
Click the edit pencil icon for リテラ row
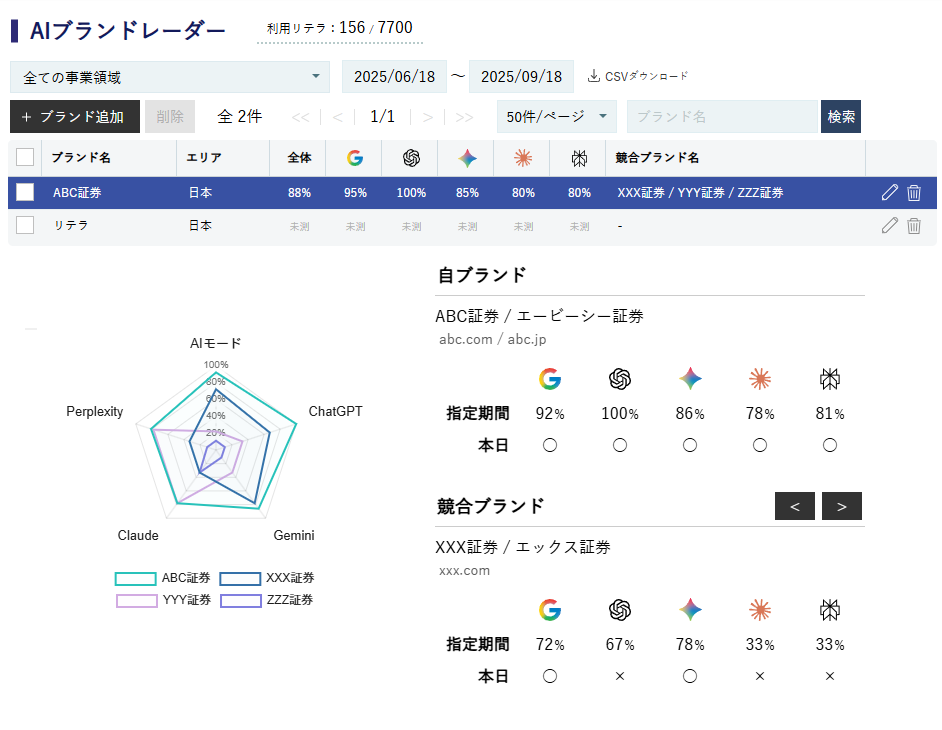click(890, 225)
